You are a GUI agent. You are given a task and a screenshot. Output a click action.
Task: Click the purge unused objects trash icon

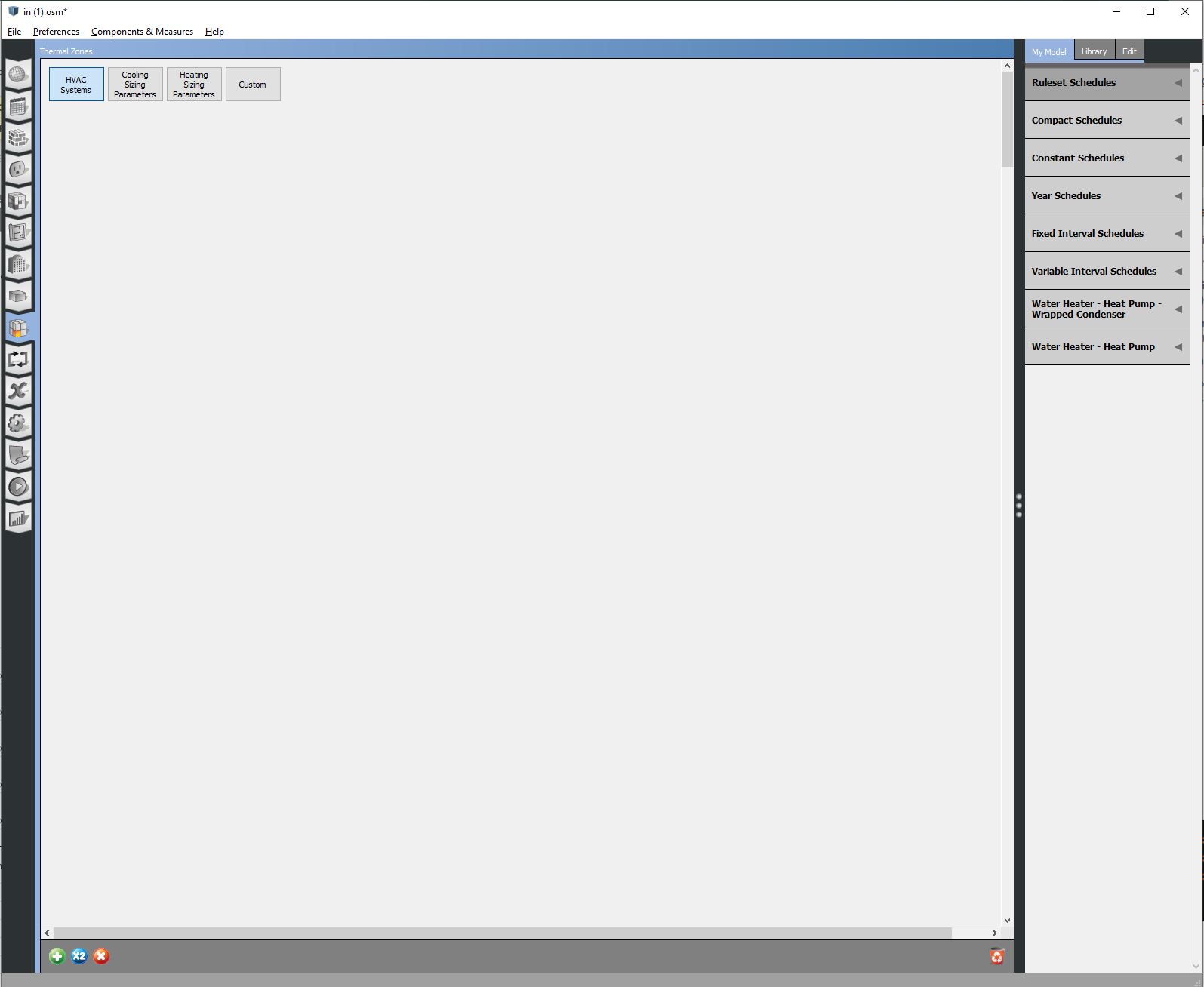(997, 957)
